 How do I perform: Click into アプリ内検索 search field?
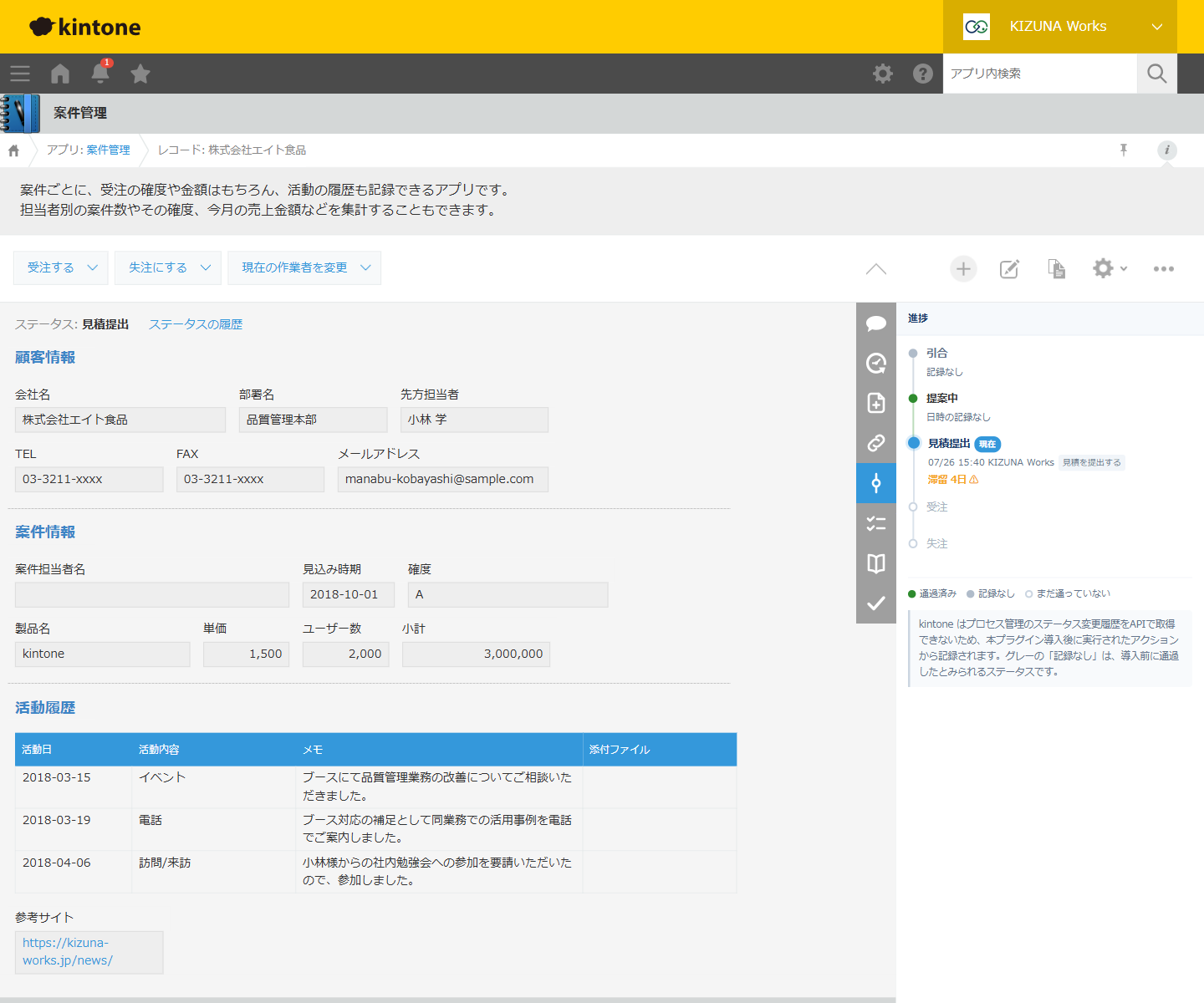[x=1040, y=74]
